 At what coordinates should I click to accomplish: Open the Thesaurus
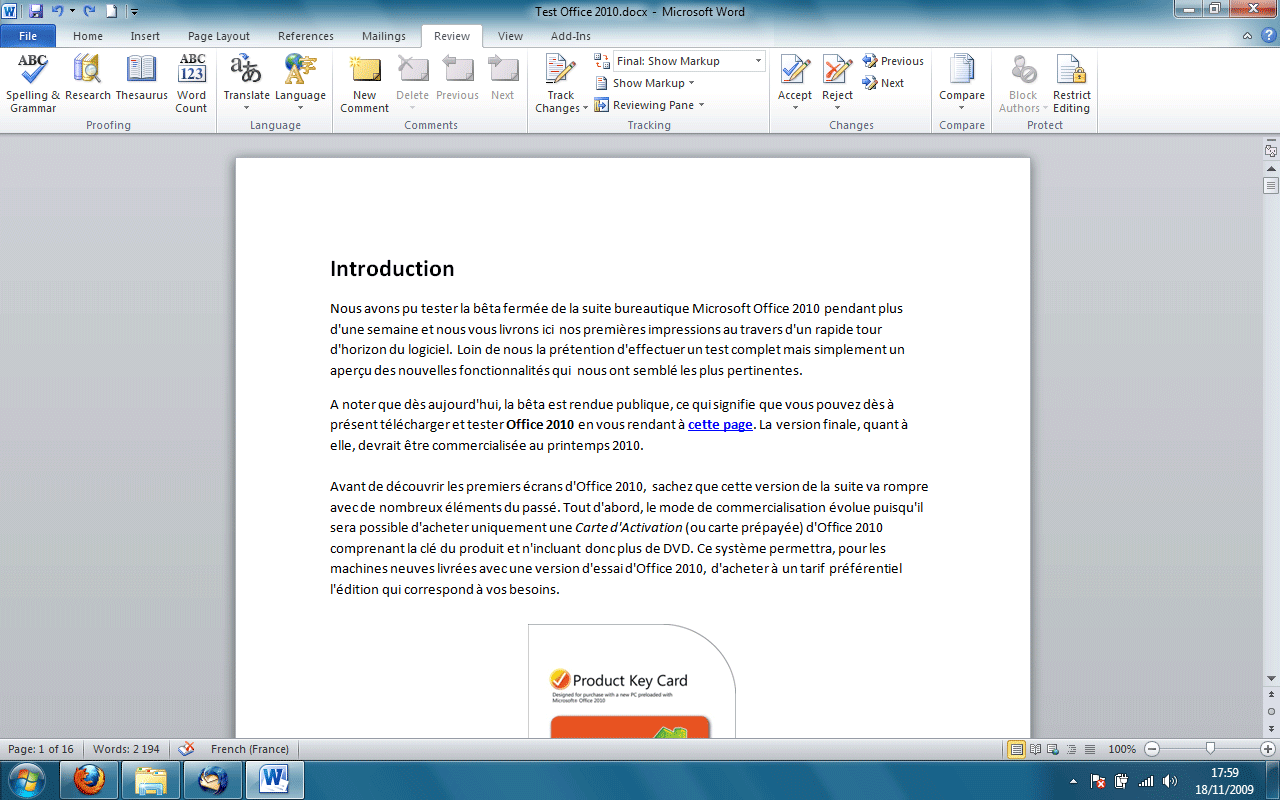(x=141, y=78)
